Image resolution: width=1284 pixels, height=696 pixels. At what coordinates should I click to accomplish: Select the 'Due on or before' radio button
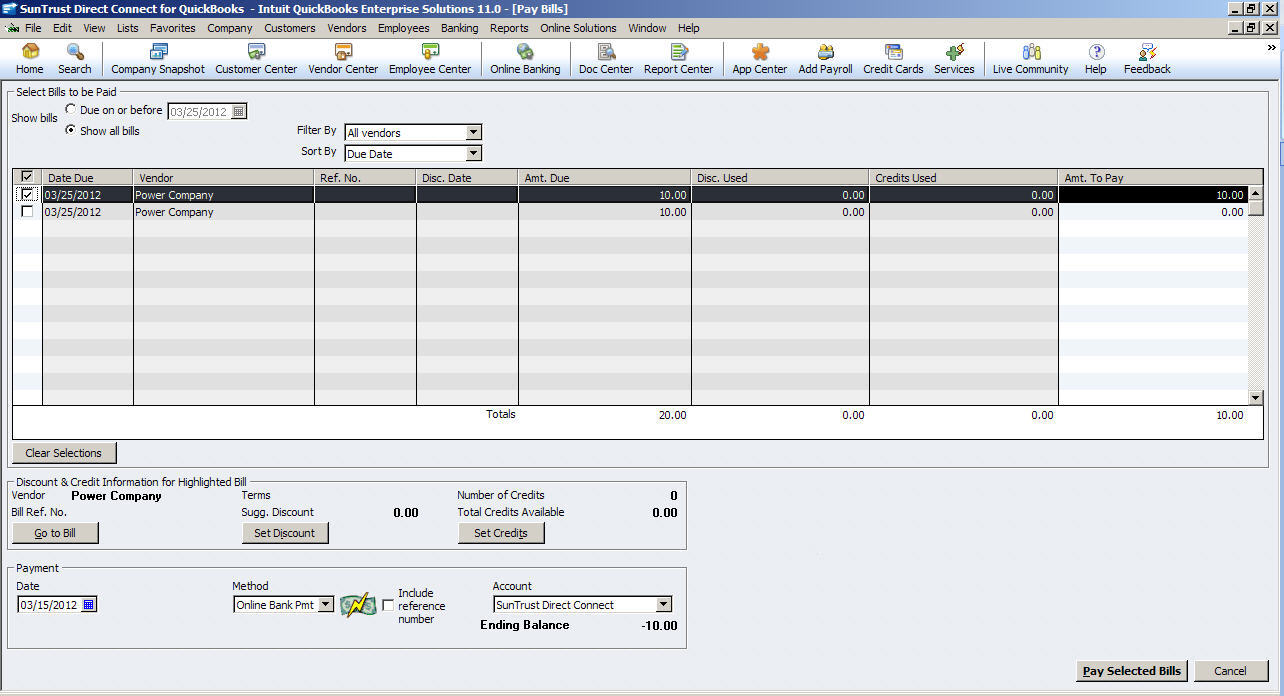click(x=71, y=110)
